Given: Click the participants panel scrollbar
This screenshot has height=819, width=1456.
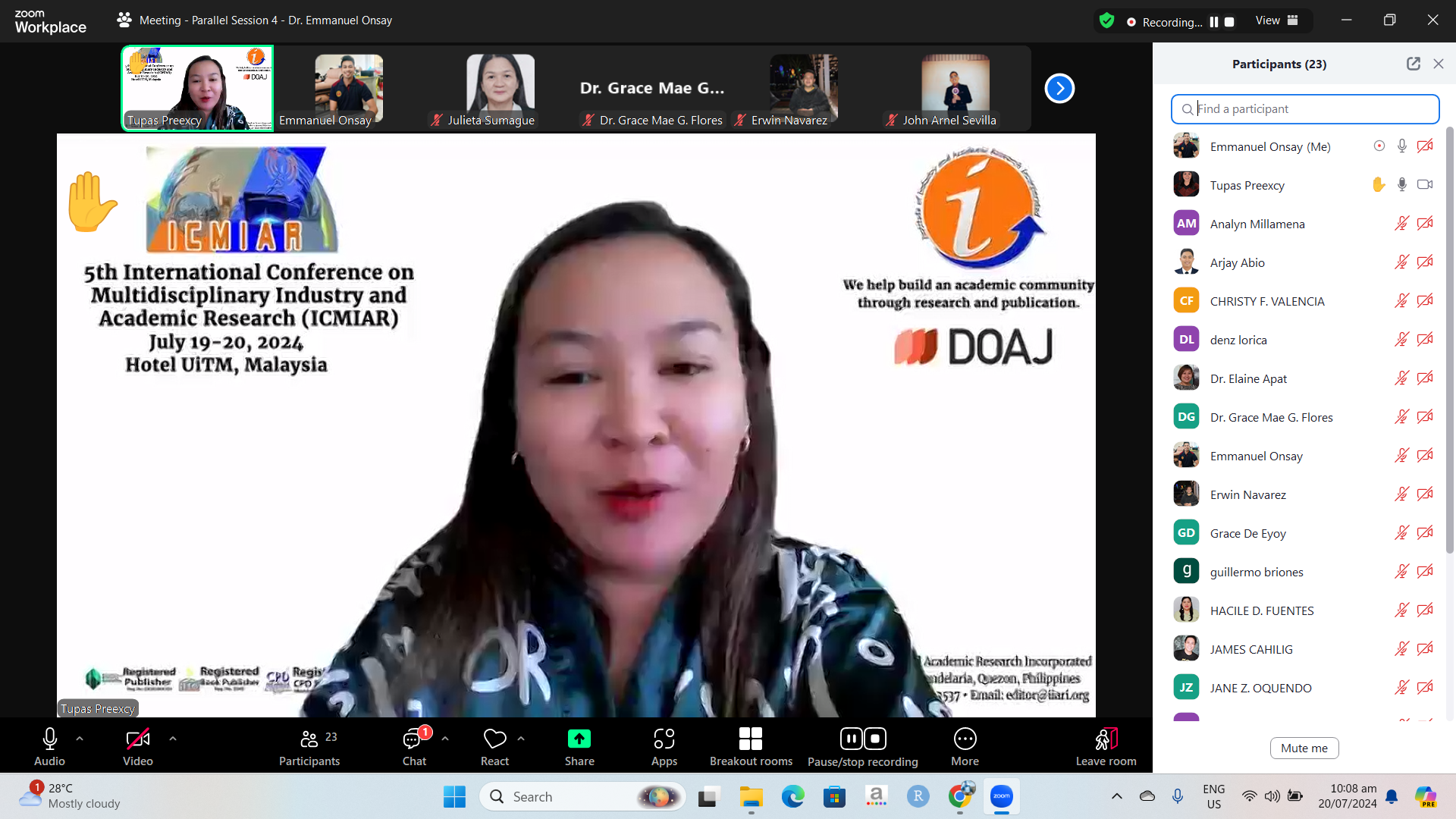Looking at the screenshot, I should click(1450, 341).
